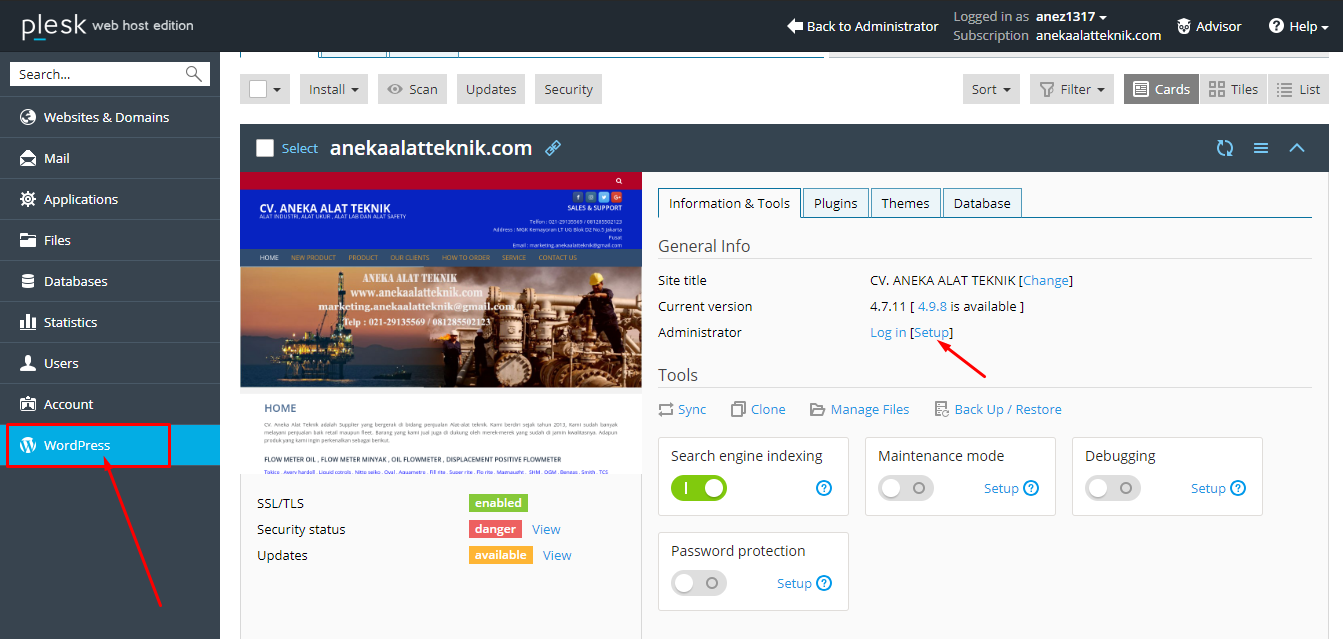Click the Administrator Setup link

[x=932, y=332]
